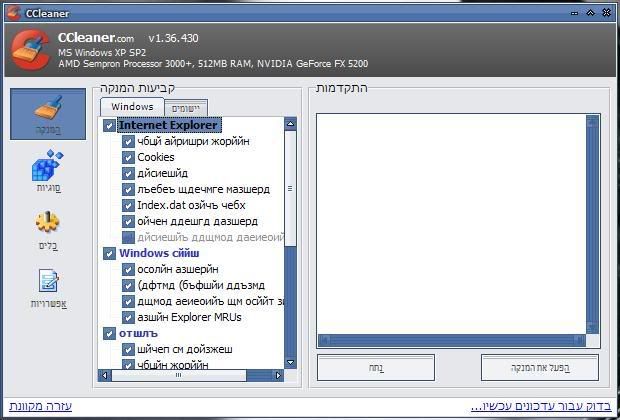Image resolution: width=620 pixels, height=420 pixels.
Task: Select the Windows group header text
Action: tap(159, 254)
